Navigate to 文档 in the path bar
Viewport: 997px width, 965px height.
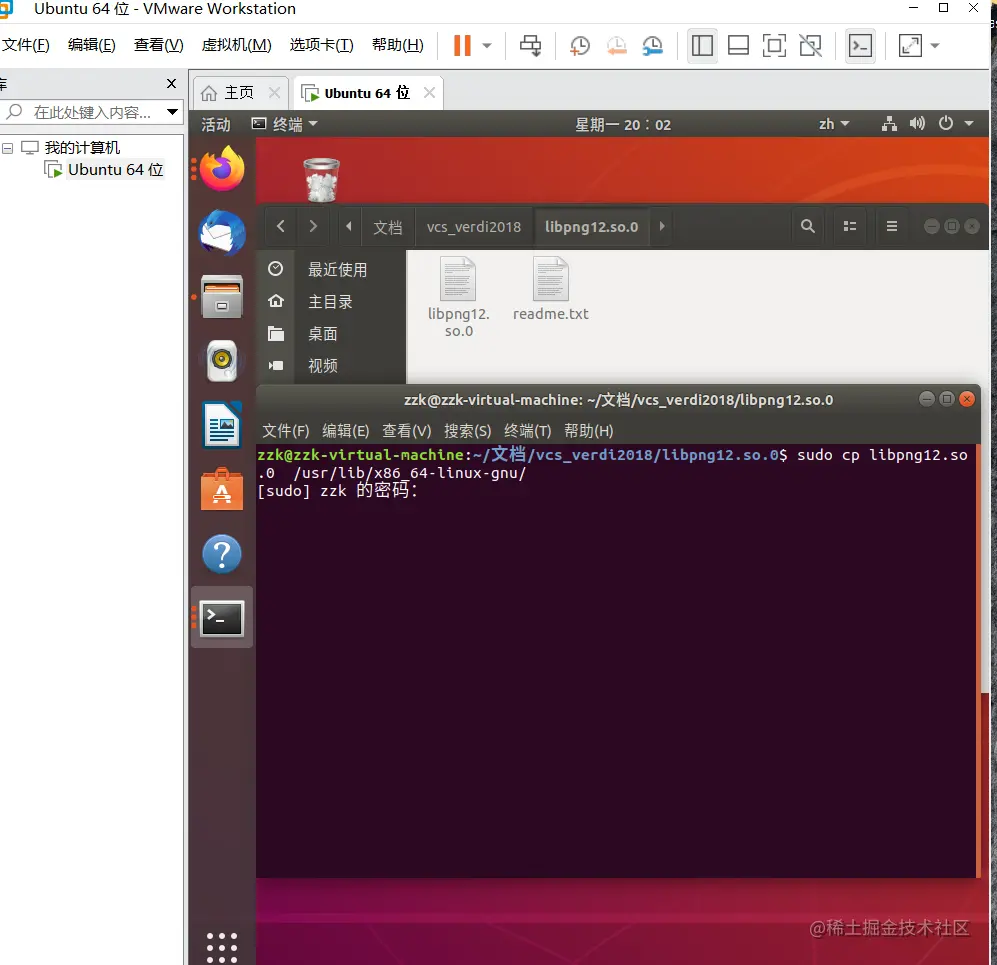pyautogui.click(x=388, y=227)
